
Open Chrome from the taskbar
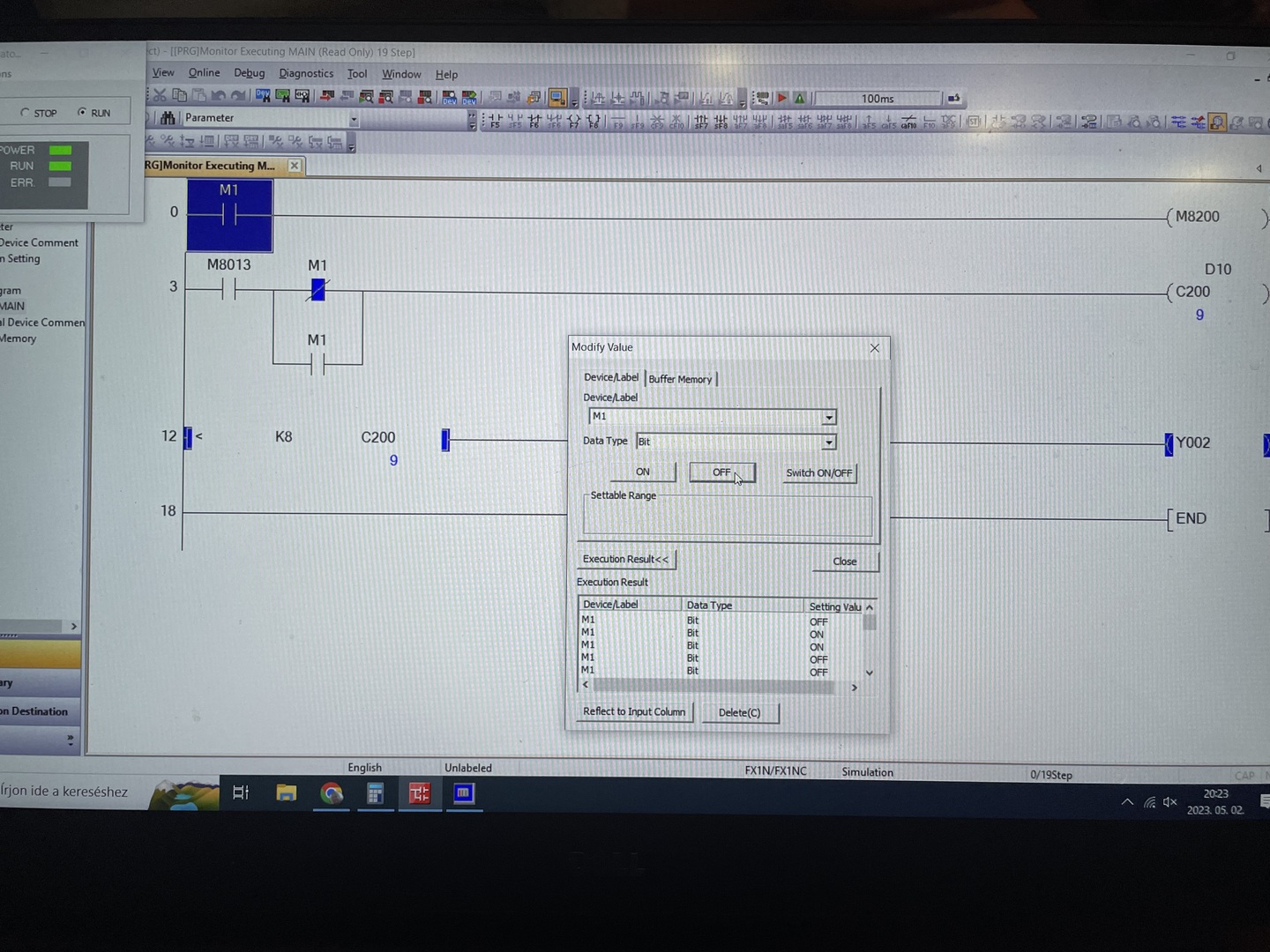332,793
